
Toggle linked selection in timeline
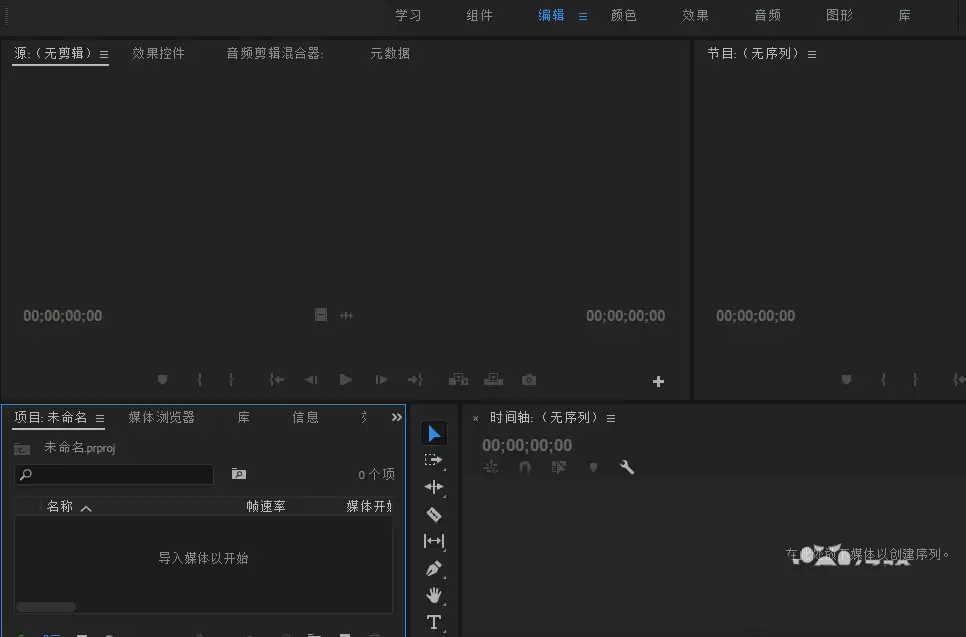pos(559,467)
